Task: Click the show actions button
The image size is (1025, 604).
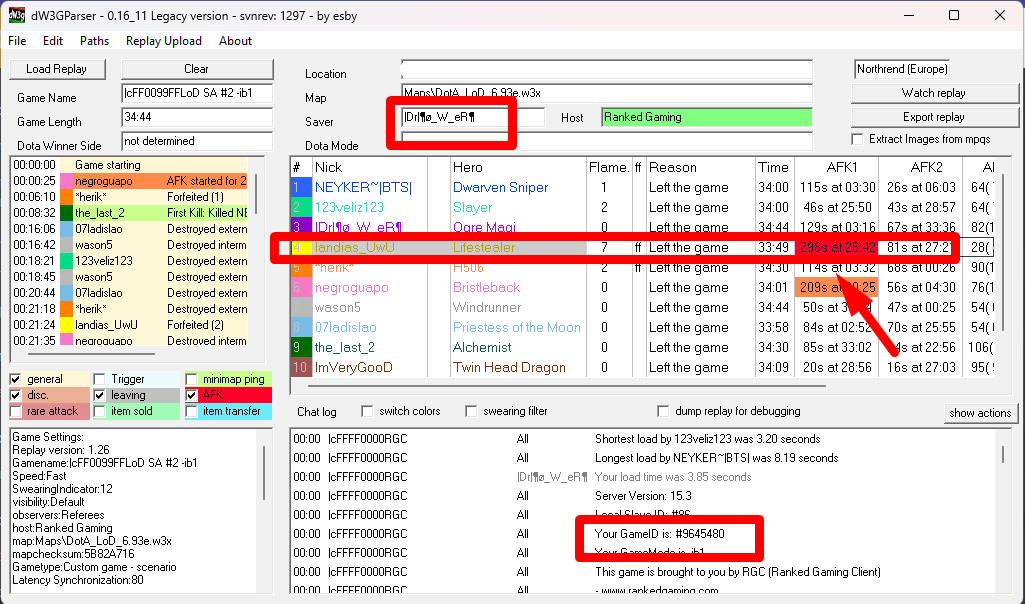Action: (x=980, y=413)
